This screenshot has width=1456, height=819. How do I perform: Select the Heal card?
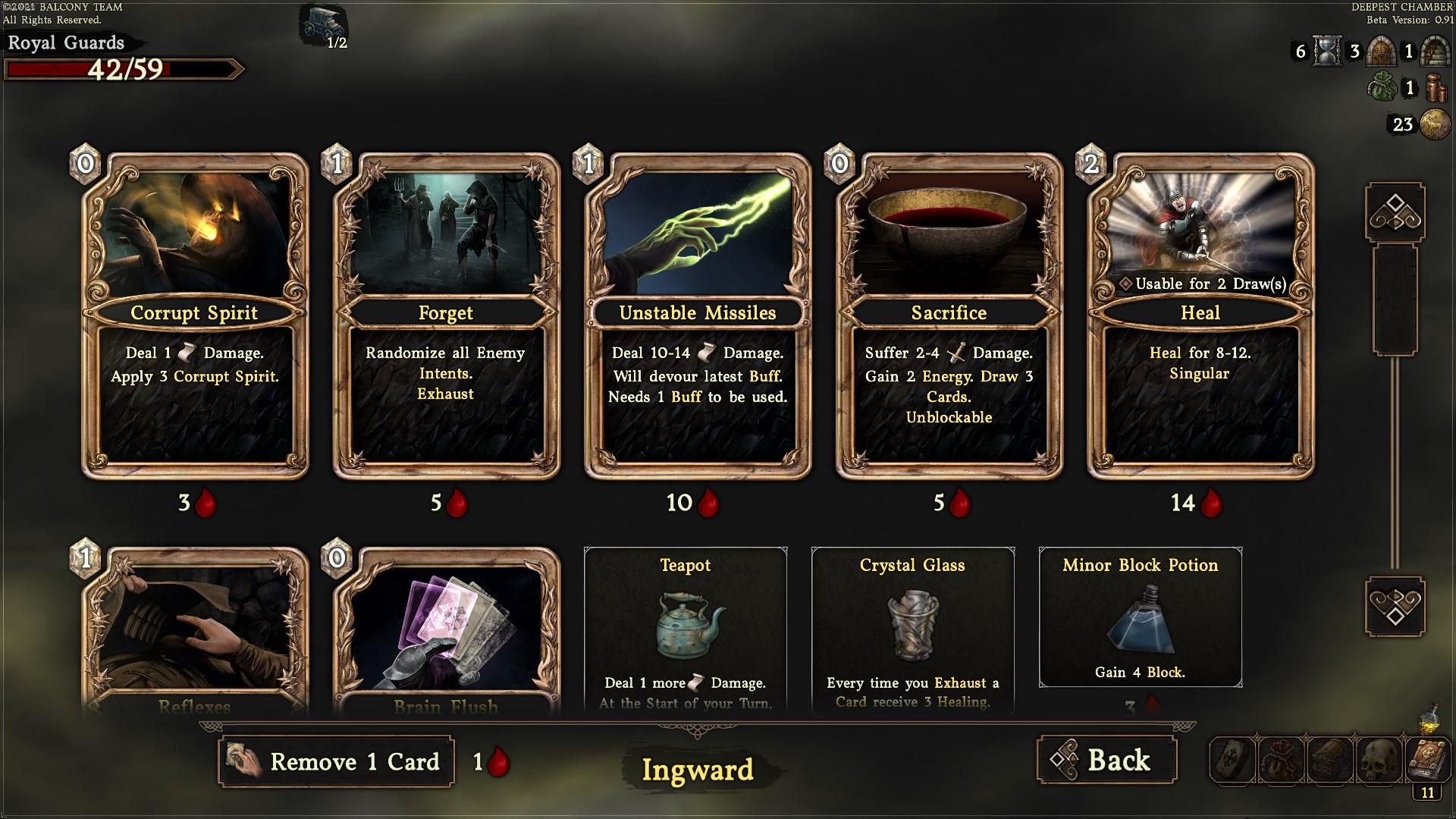[x=1200, y=316]
